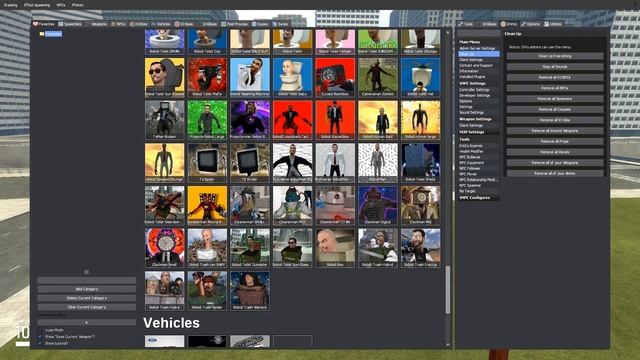Image resolution: width=640 pixels, height=360 pixels.
Task: Spawn the Clockman Digital NPC
Action: pos(378,205)
